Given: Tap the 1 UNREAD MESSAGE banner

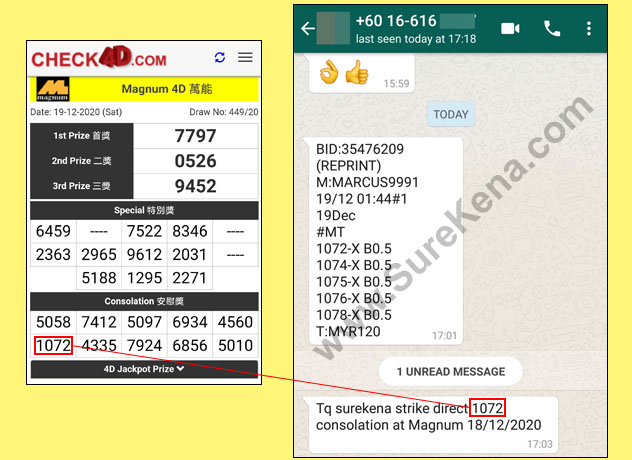Looking at the screenshot, I should click(451, 371).
